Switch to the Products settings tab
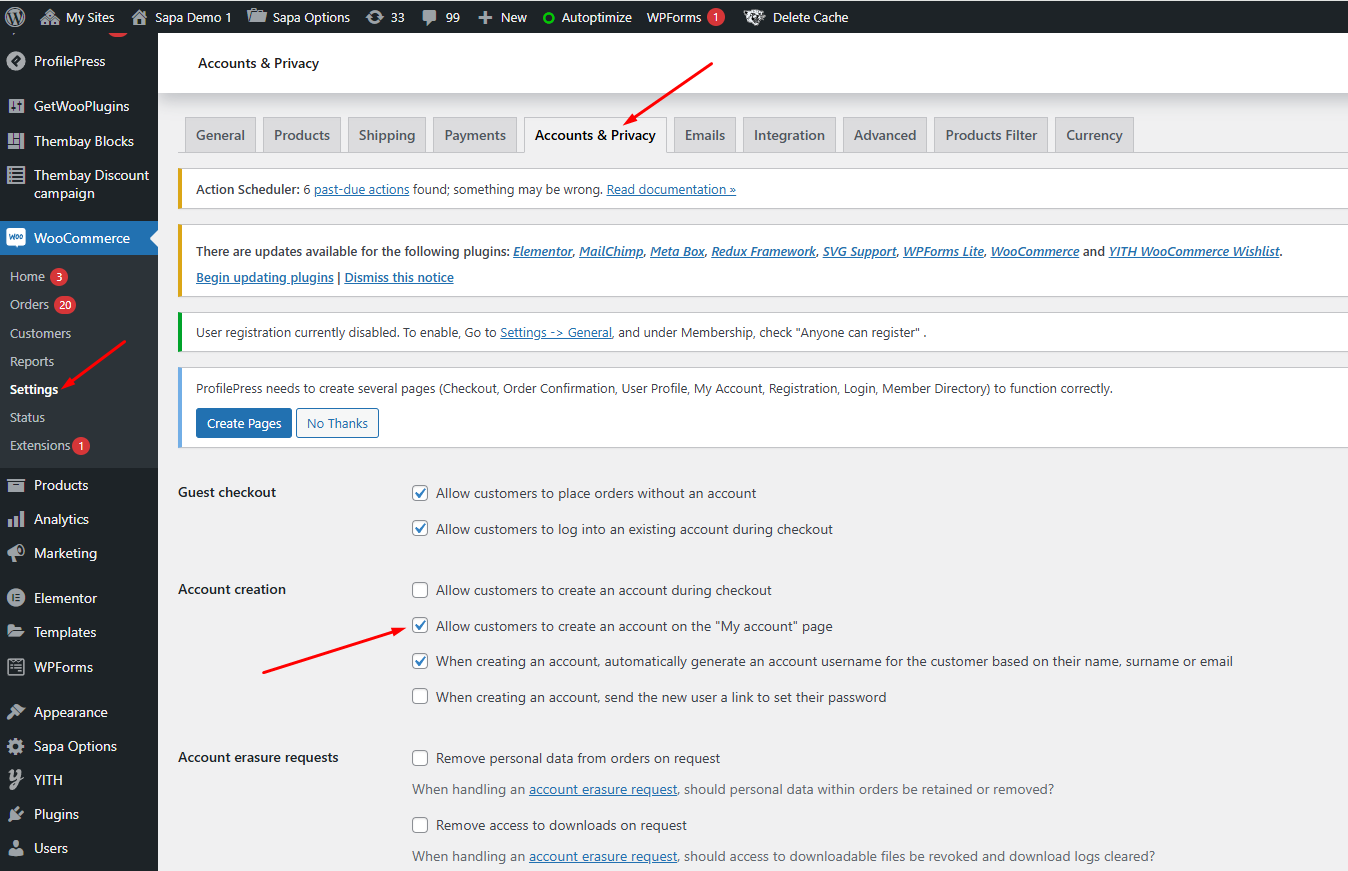Viewport: 1348px width, 871px height. click(x=302, y=135)
